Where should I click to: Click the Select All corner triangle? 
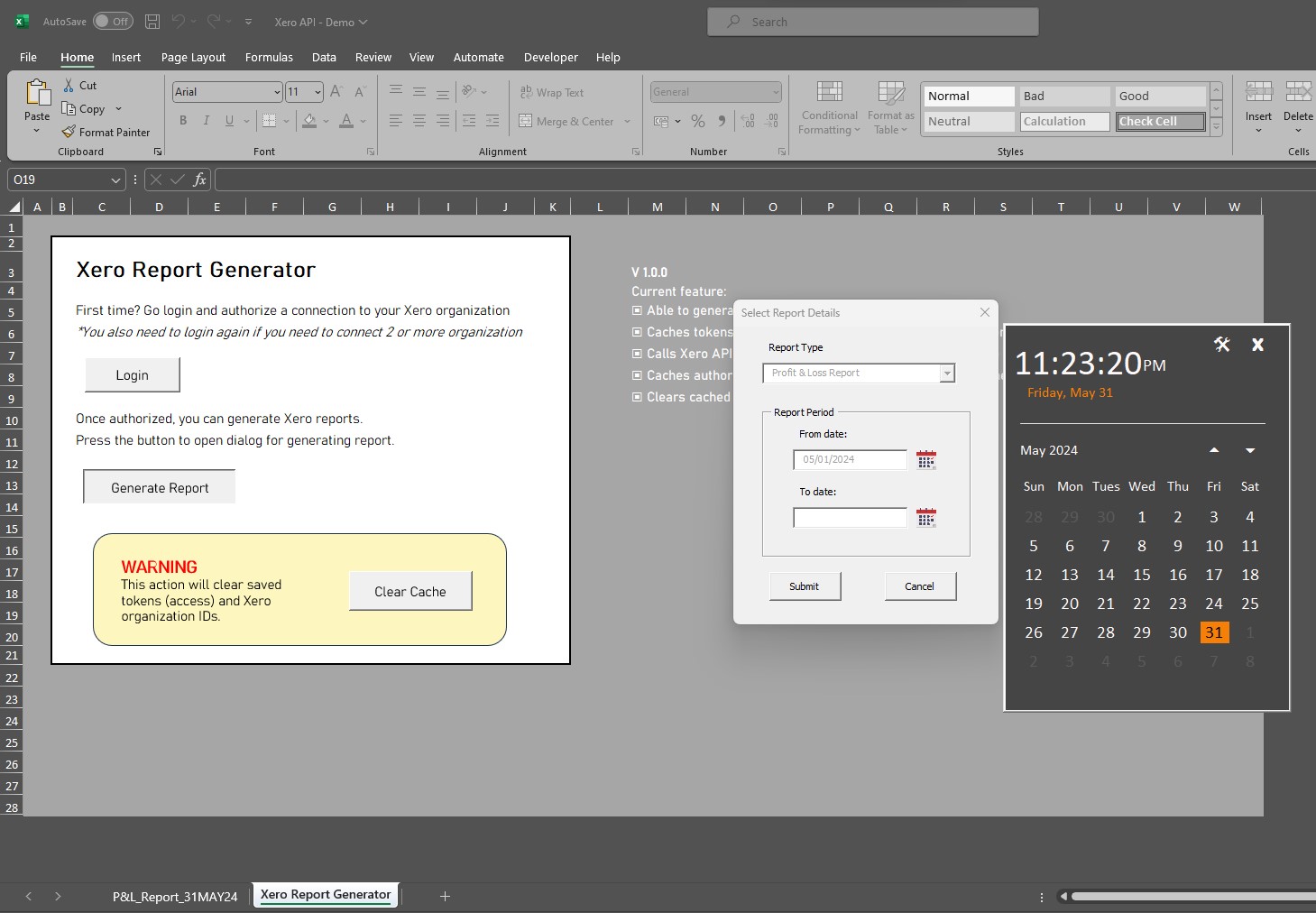point(14,207)
